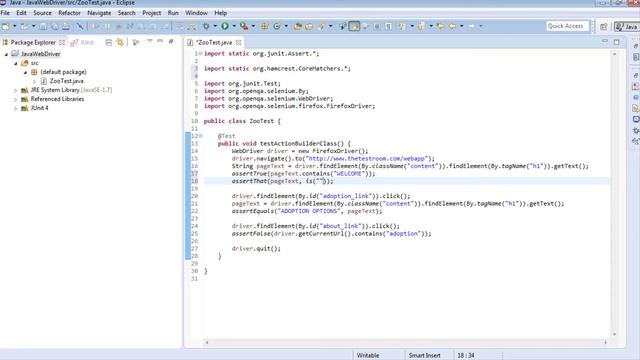Click the New Java Package icon
Viewport: 640px width, 360px height.
(264, 26)
